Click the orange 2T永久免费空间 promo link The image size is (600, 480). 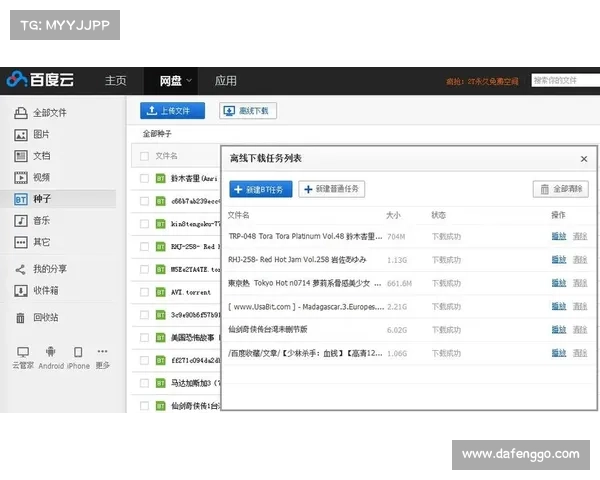(482, 82)
